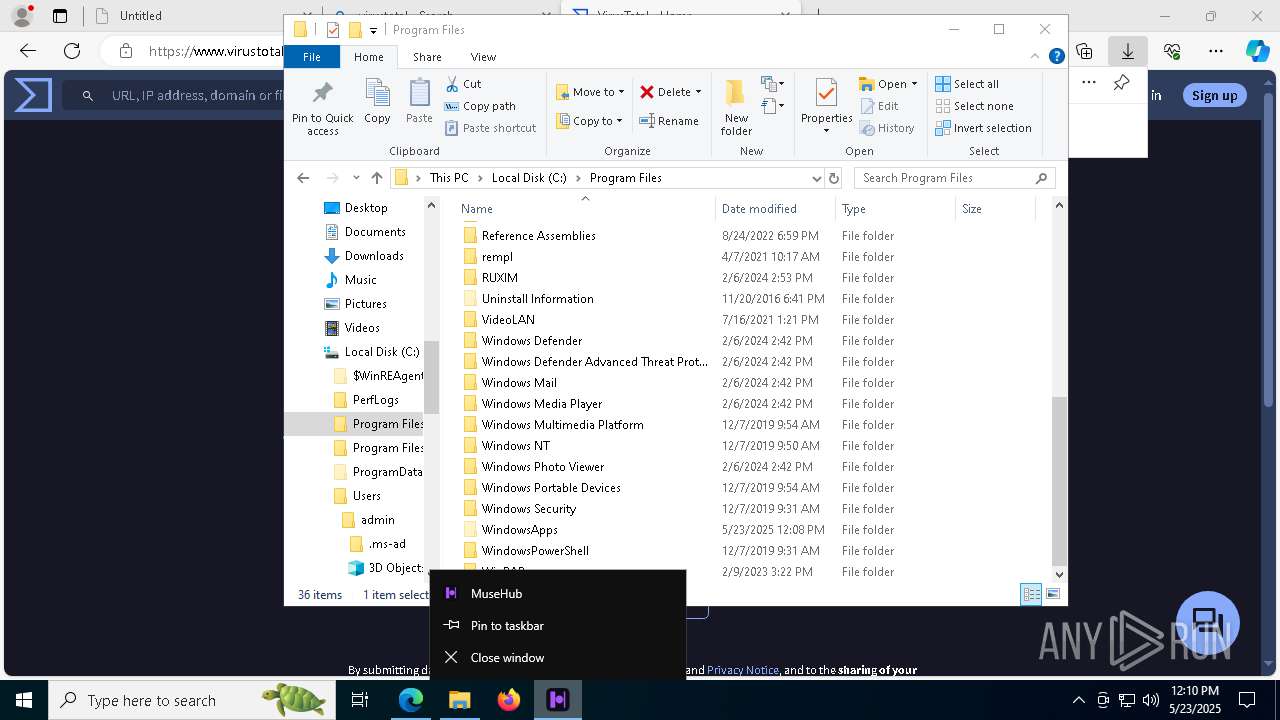
Task: Open the Delete dropdown arrow
Action: [698, 92]
